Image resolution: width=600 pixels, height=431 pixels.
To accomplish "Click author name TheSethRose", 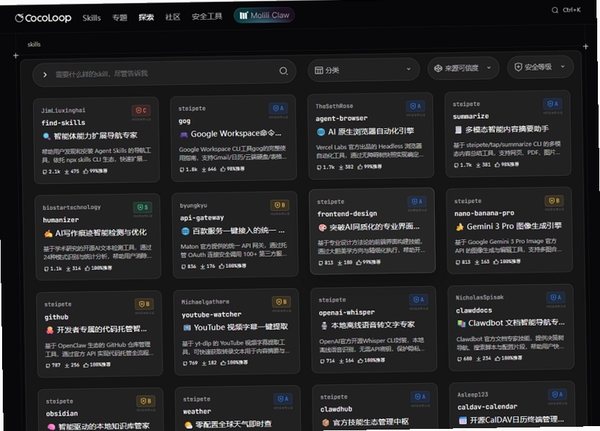I will [334, 106].
